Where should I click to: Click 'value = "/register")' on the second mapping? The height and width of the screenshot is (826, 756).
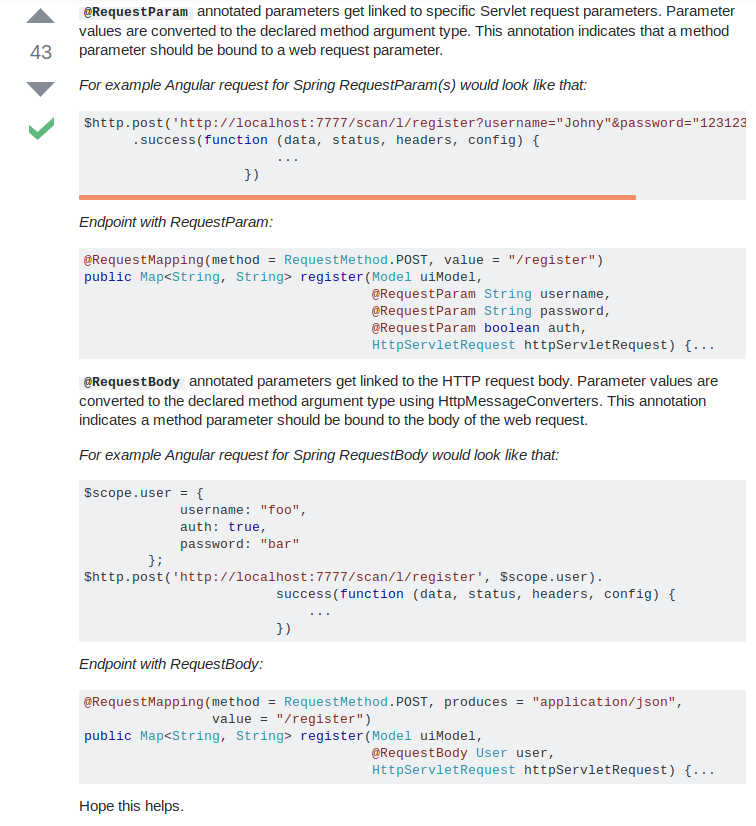coord(292,719)
